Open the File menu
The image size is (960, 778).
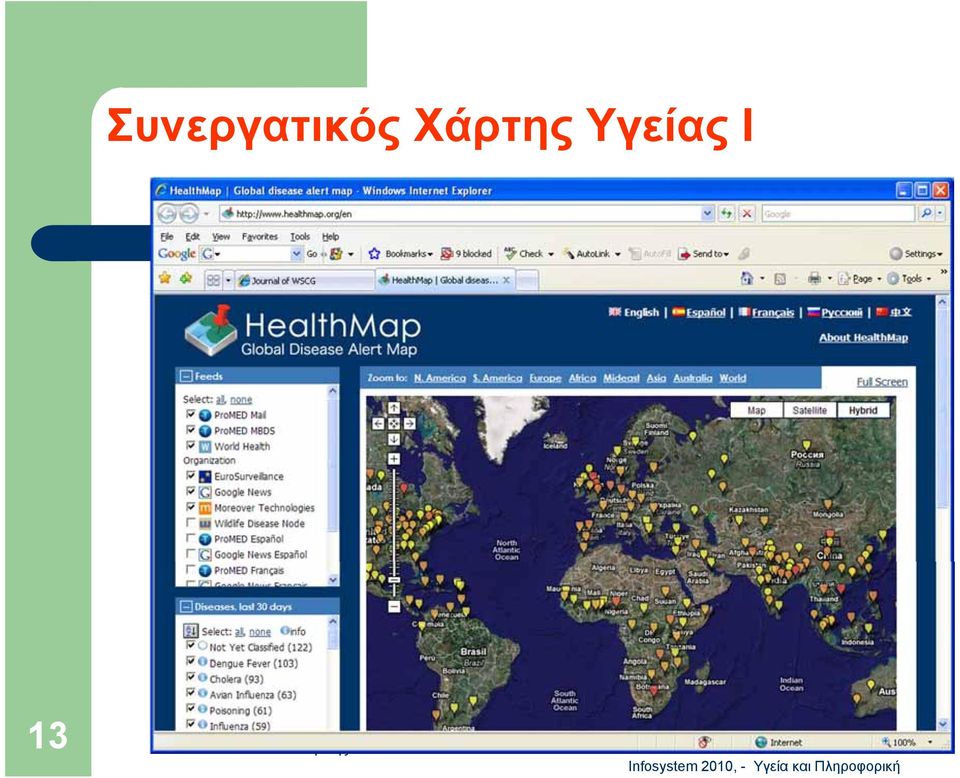coord(167,236)
